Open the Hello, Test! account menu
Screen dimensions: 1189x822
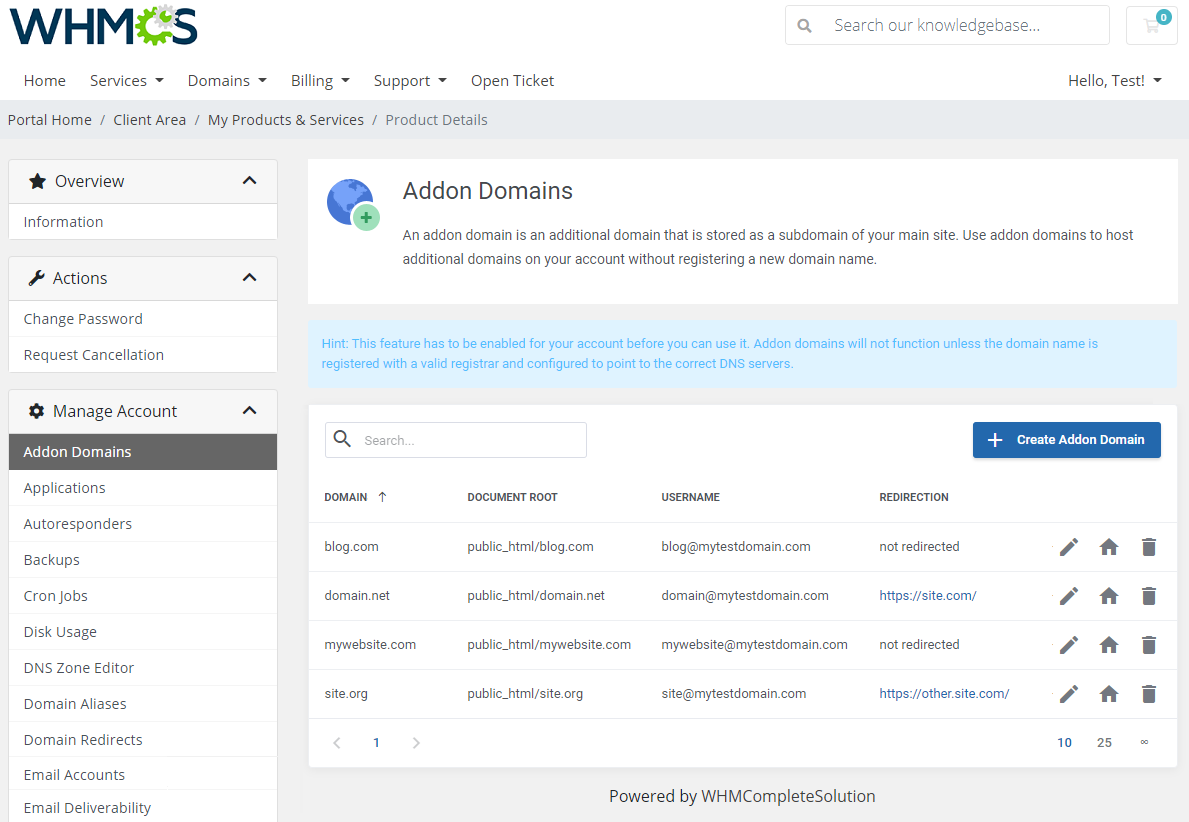coord(1113,80)
